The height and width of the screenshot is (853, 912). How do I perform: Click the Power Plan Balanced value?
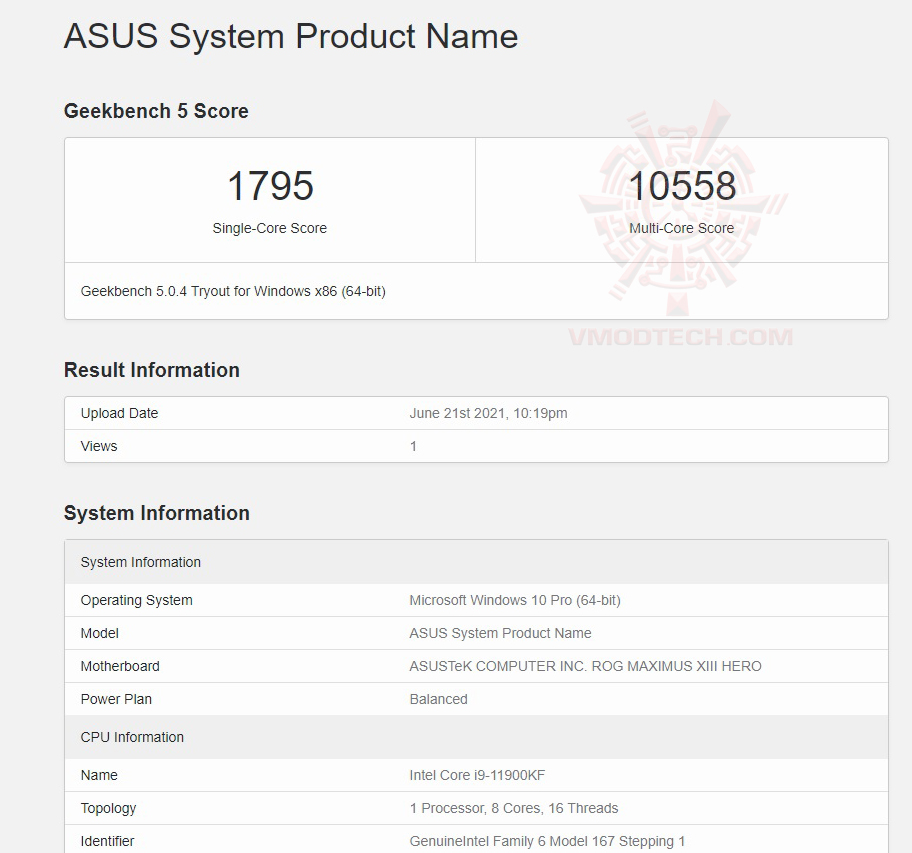coord(438,699)
